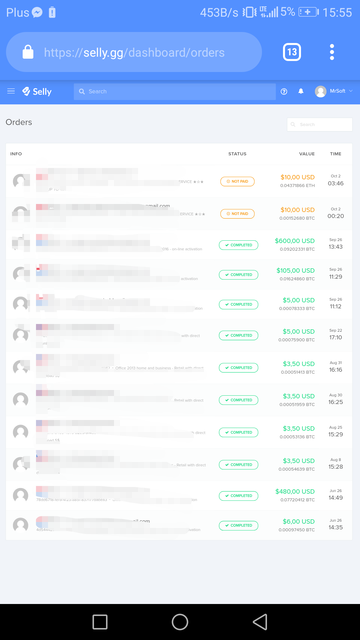This screenshot has width=360, height=640.
Task: Open the $600,00 USD completed order
Action: pos(179,244)
